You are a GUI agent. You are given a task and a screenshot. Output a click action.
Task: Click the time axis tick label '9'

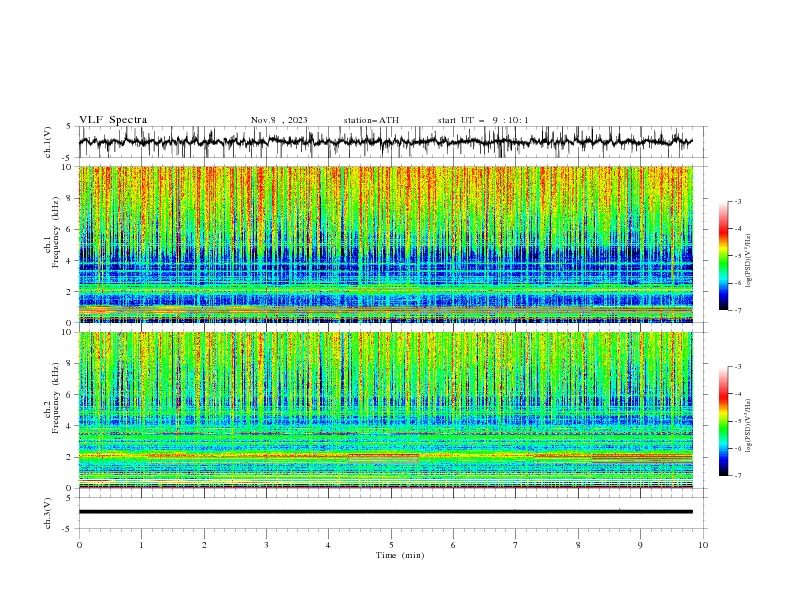[x=640, y=545]
